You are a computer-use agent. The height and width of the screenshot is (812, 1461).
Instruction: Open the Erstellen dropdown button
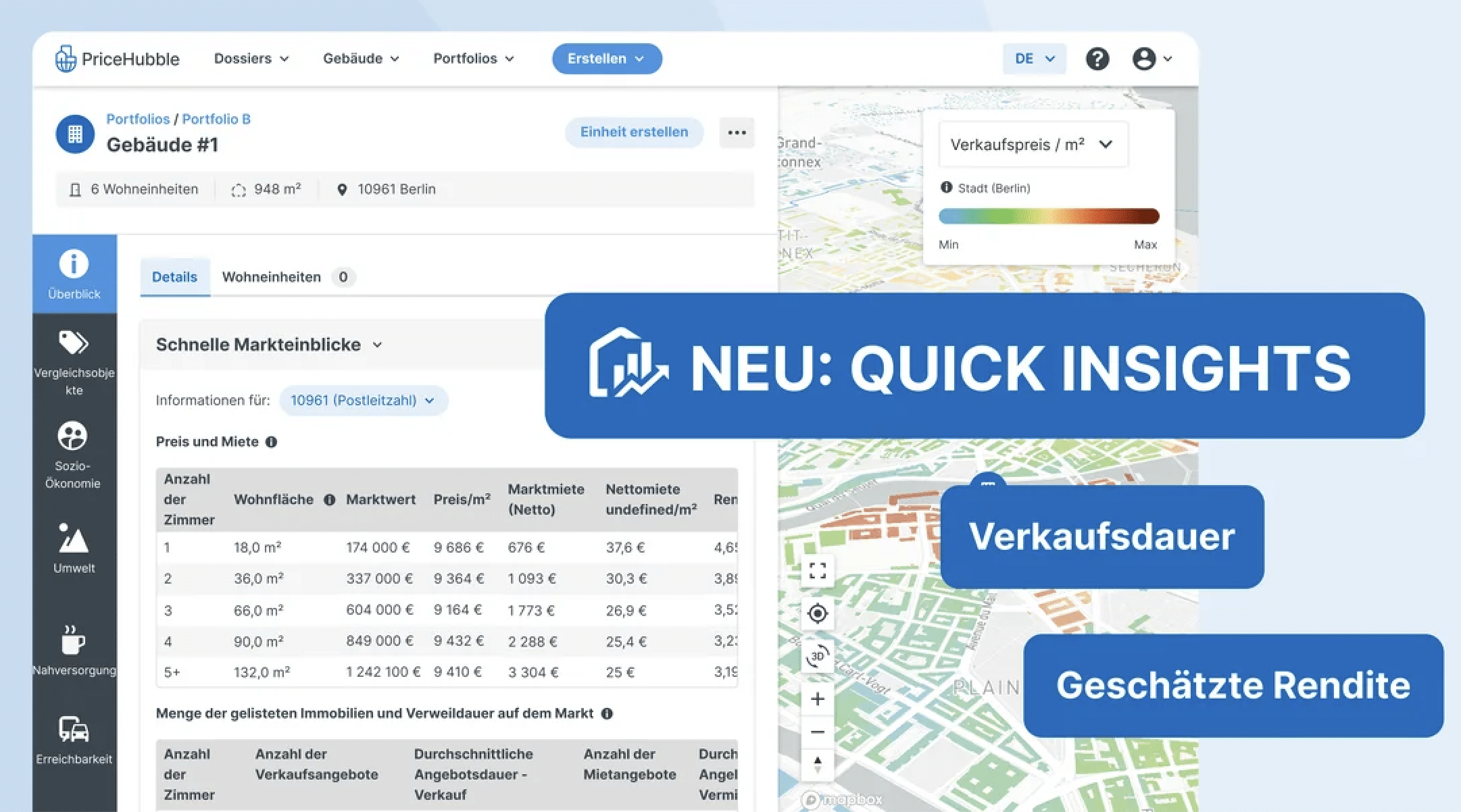click(x=607, y=59)
